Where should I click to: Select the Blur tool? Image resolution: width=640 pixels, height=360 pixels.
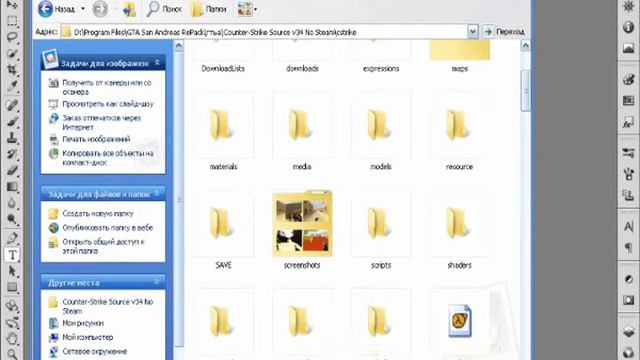tap(12, 203)
